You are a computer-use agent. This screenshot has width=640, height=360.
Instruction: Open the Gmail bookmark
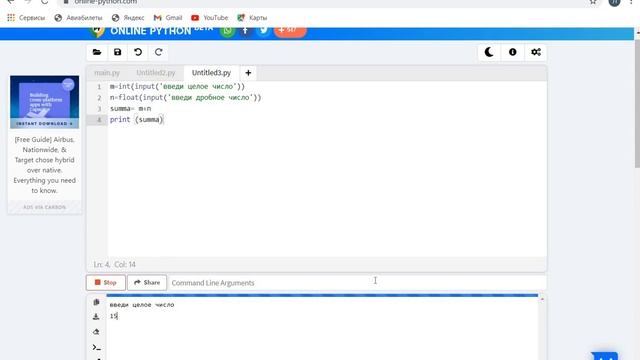(168, 18)
